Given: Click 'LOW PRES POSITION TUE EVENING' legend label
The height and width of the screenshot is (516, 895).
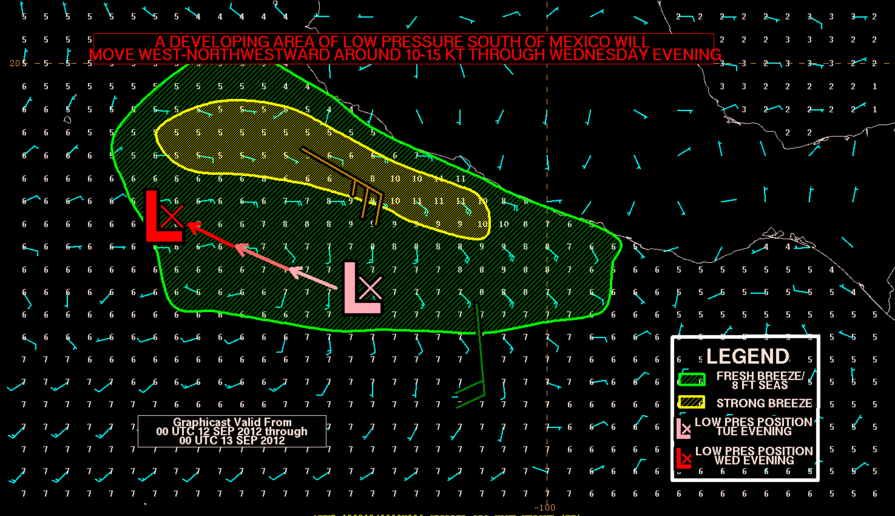Looking at the screenshot, I should [753, 426].
